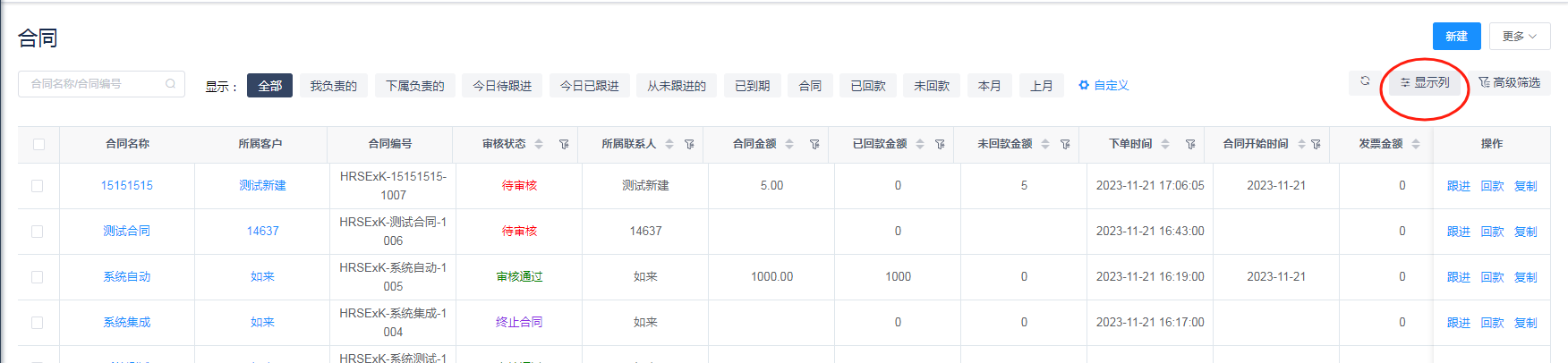Open filter for 审核状态 column

click(x=564, y=144)
